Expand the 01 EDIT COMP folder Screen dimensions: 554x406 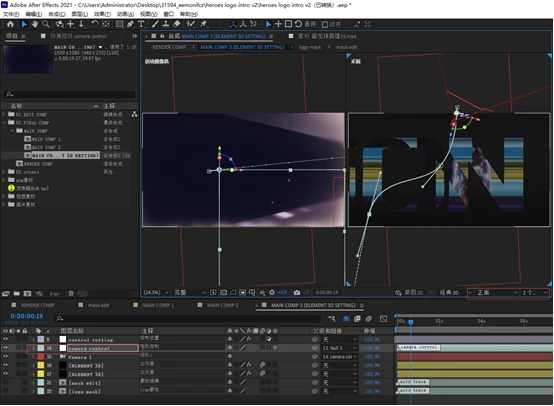pyautogui.click(x=4, y=114)
